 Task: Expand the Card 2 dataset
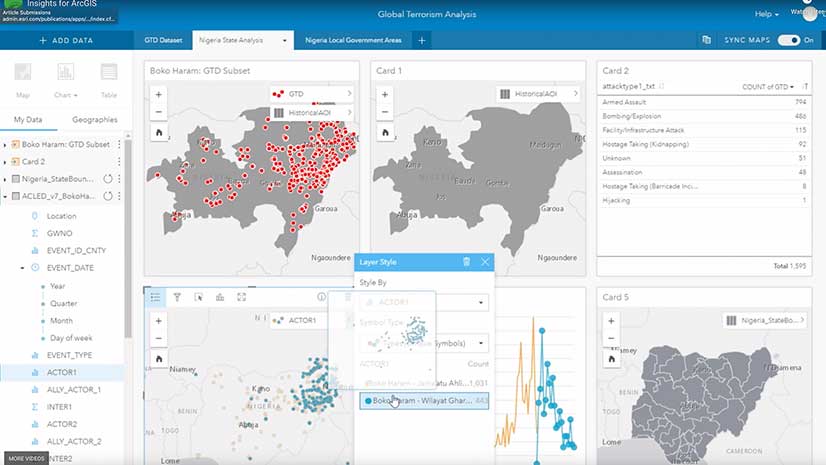5,162
